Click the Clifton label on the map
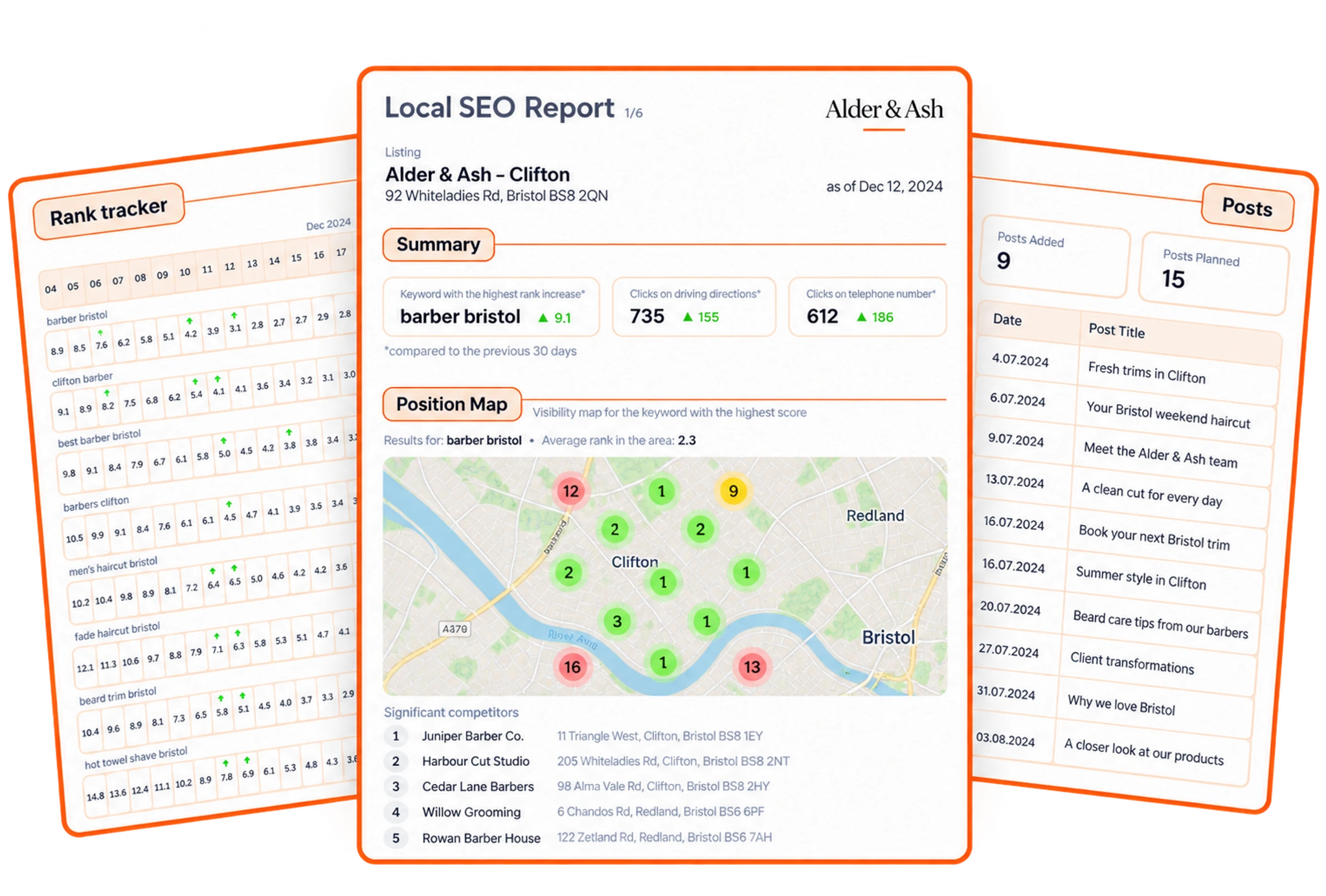The width and height of the screenshot is (1326, 896). [x=635, y=562]
